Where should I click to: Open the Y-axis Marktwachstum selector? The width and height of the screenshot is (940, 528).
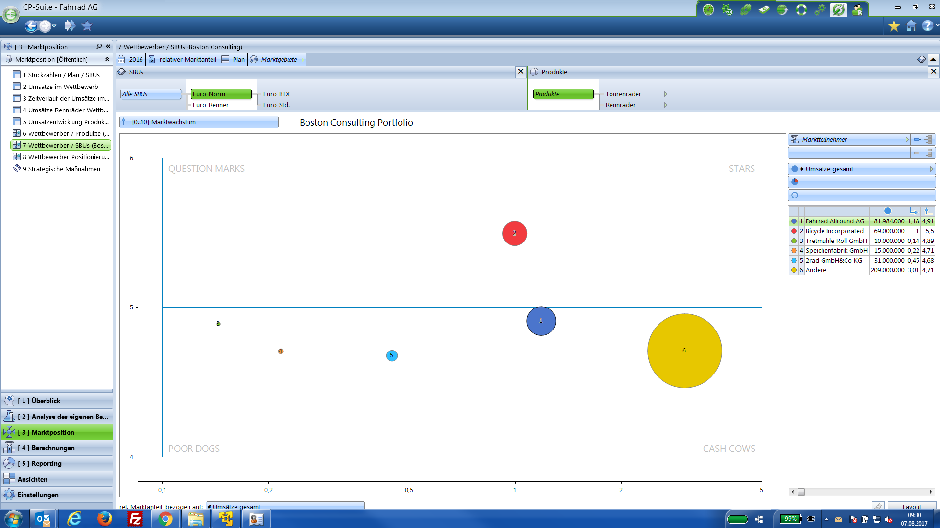(x=198, y=122)
